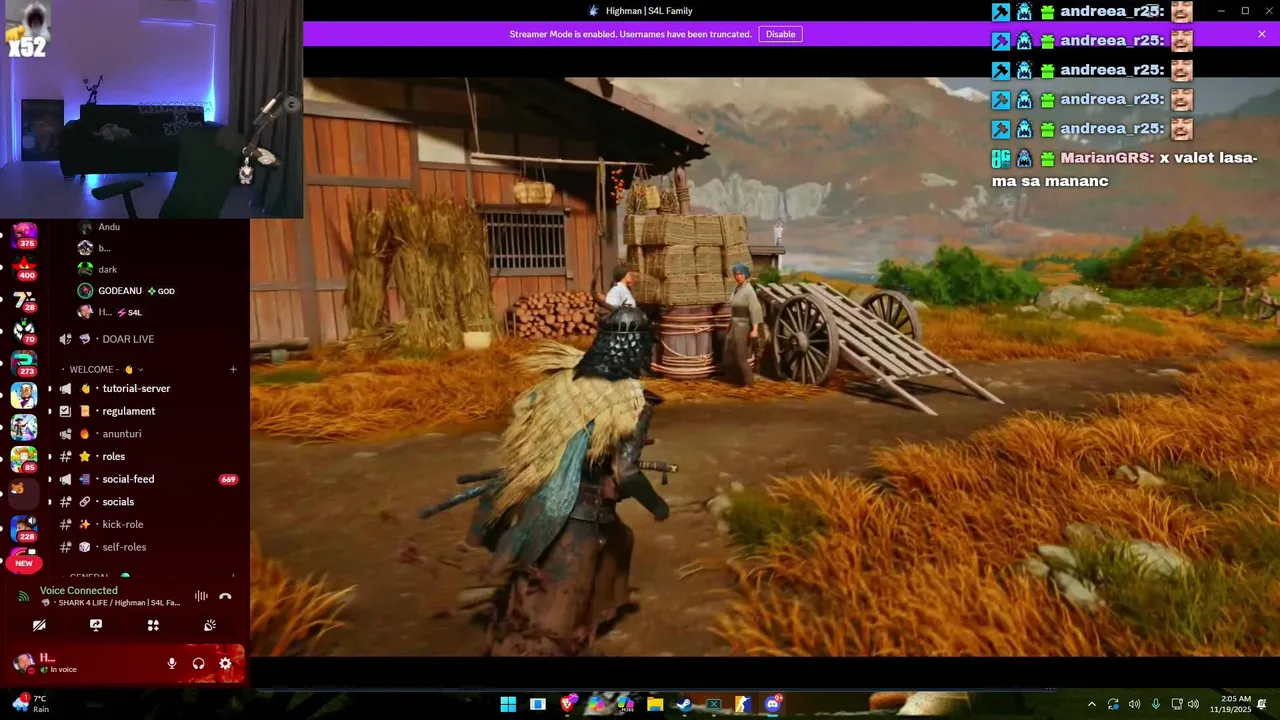Image resolution: width=1280 pixels, height=720 pixels.
Task: Click x52 viewer multiplier overlay
Action: tap(27, 46)
